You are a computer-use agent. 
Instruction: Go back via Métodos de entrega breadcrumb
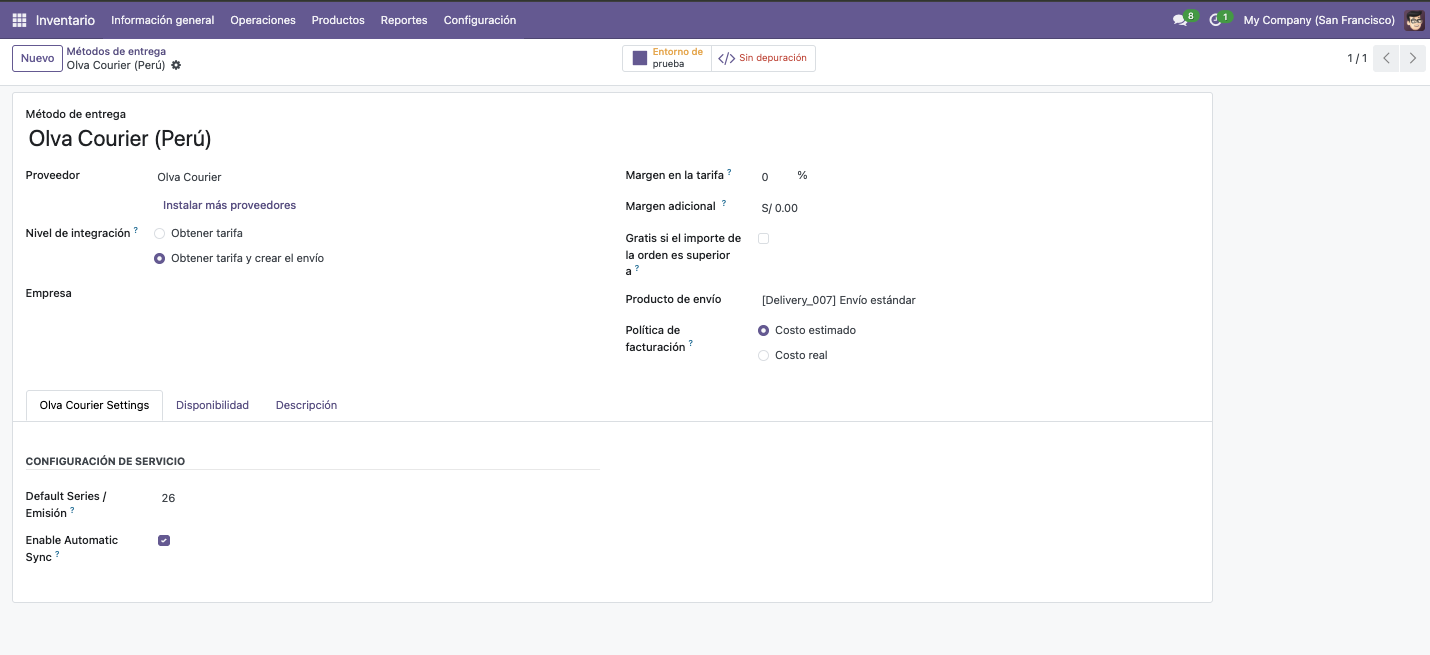(x=116, y=51)
